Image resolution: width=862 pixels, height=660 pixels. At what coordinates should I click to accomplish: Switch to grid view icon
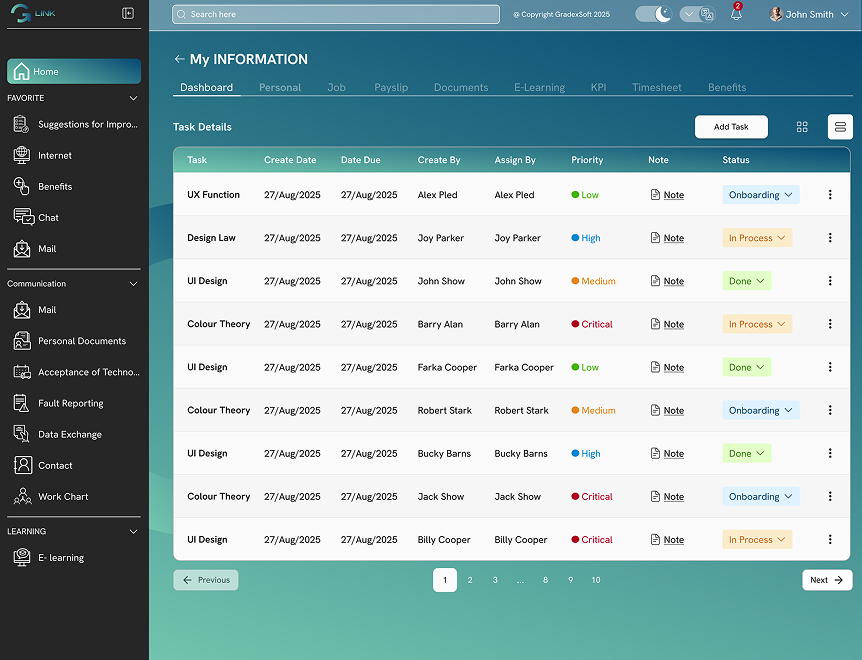tap(802, 127)
